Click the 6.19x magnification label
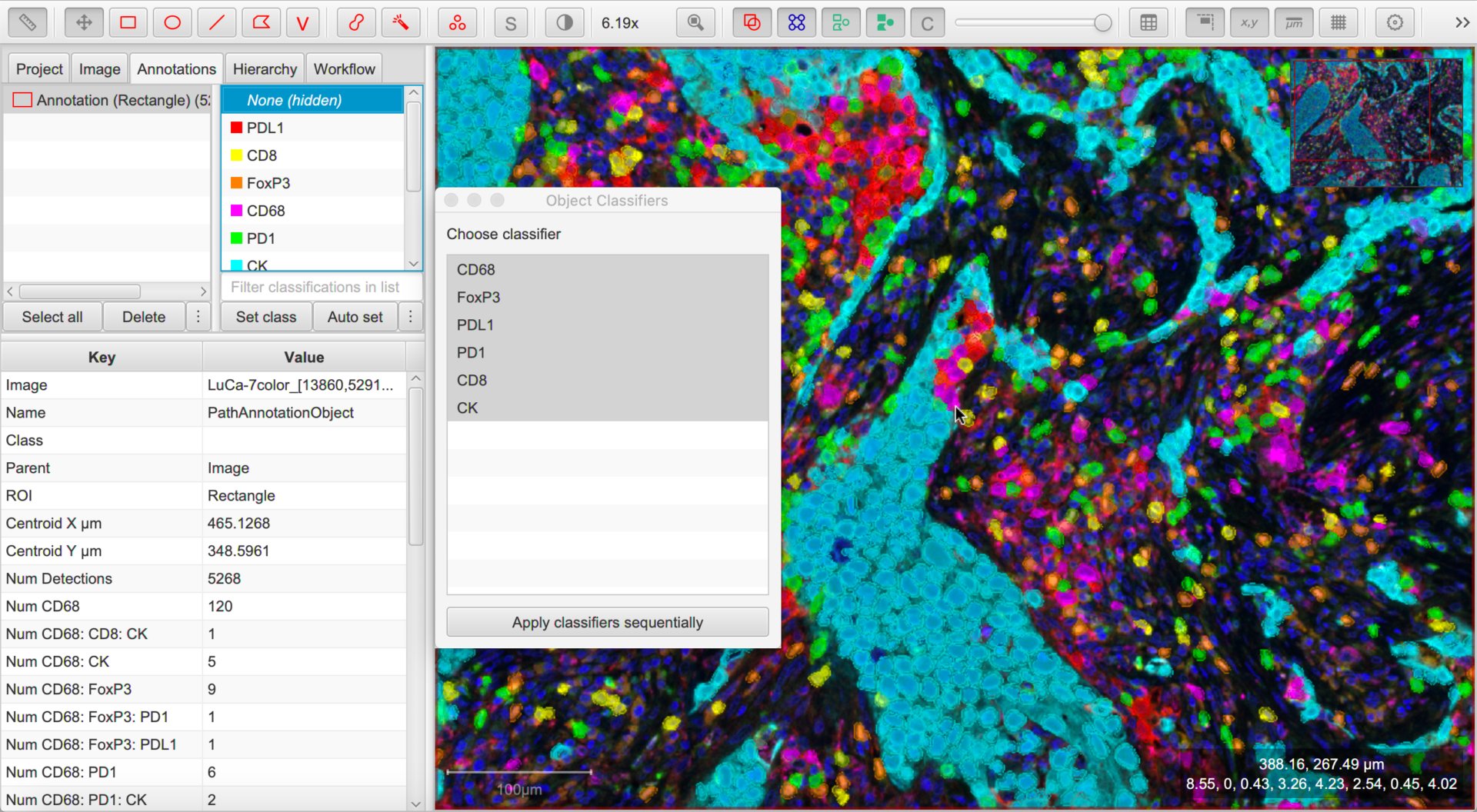The height and width of the screenshot is (812, 1477). (620, 23)
